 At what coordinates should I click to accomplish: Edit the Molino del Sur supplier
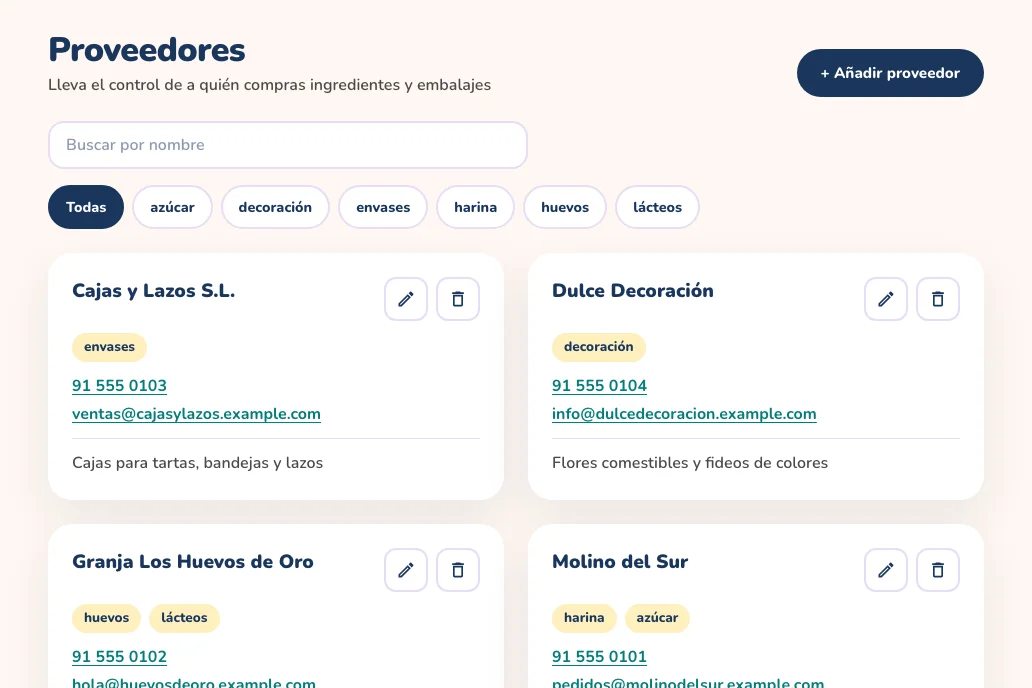pos(886,570)
